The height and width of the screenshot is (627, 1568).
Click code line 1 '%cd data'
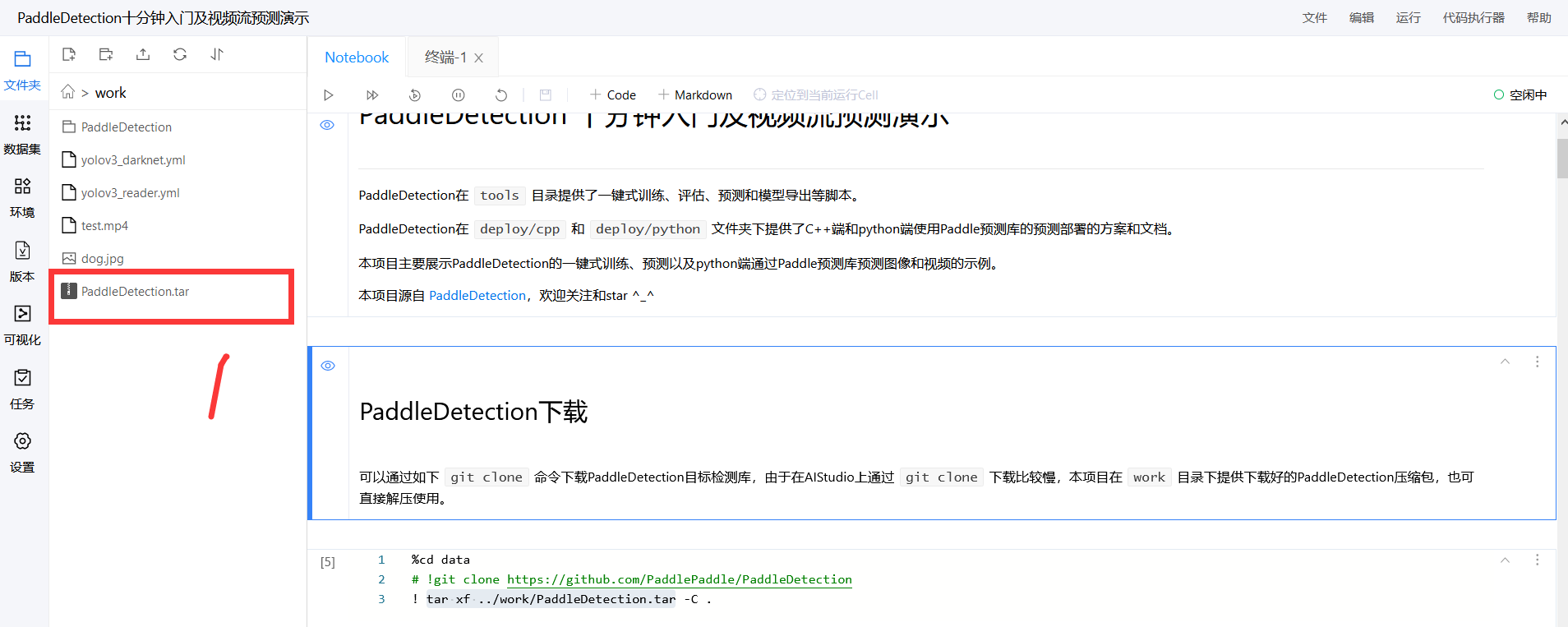(440, 560)
